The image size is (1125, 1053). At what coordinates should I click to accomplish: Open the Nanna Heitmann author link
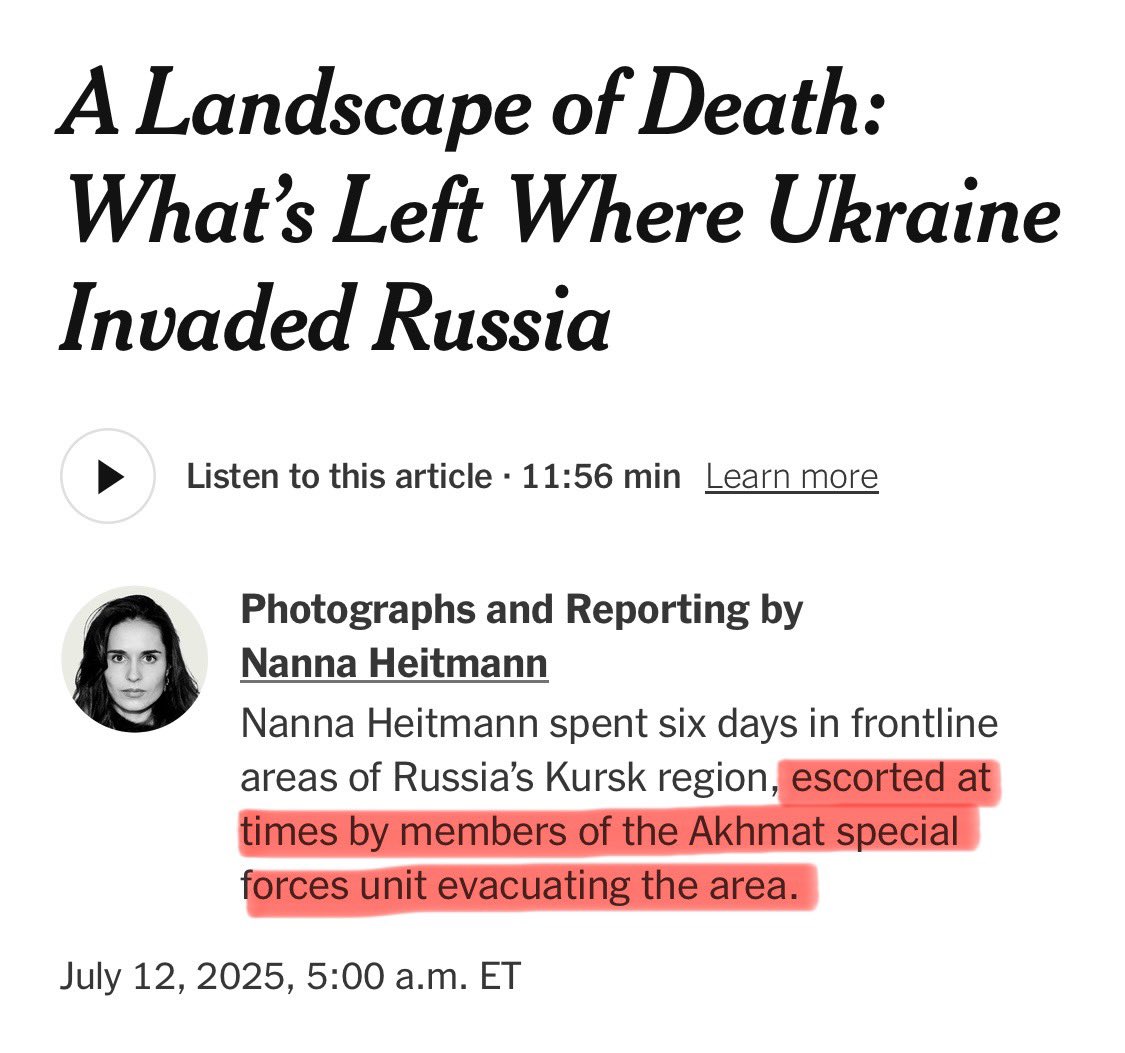pyautogui.click(x=394, y=663)
